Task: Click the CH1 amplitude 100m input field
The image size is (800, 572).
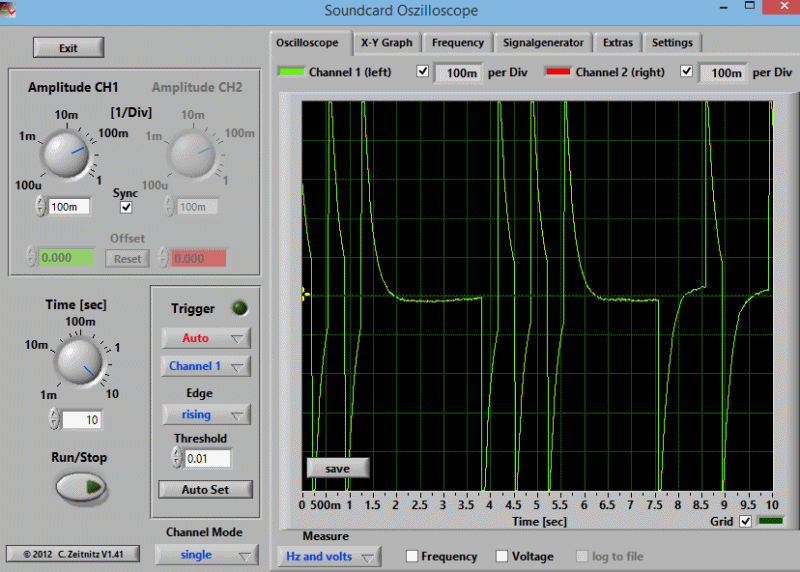Action: pos(69,207)
